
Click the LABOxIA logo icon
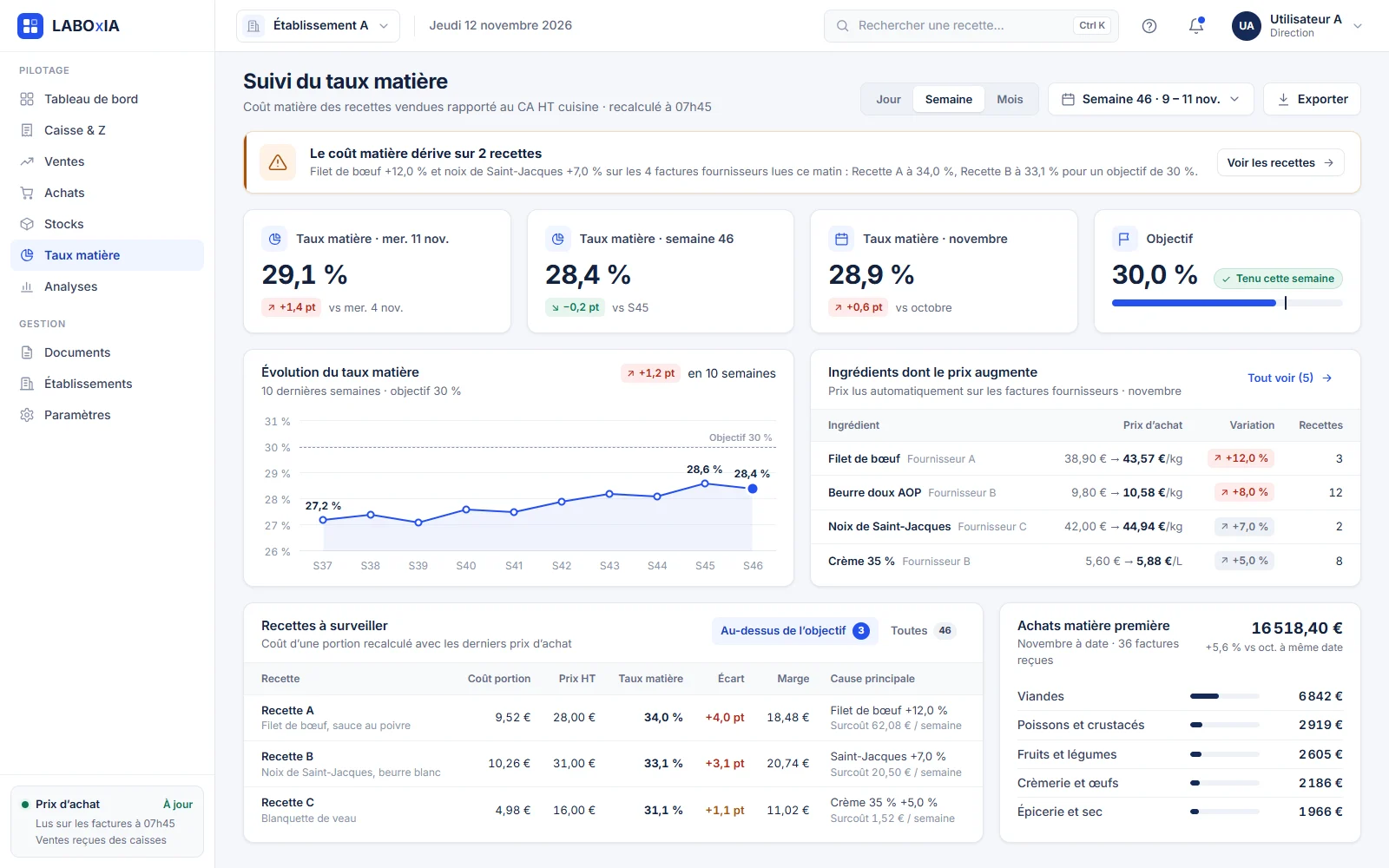(30, 26)
